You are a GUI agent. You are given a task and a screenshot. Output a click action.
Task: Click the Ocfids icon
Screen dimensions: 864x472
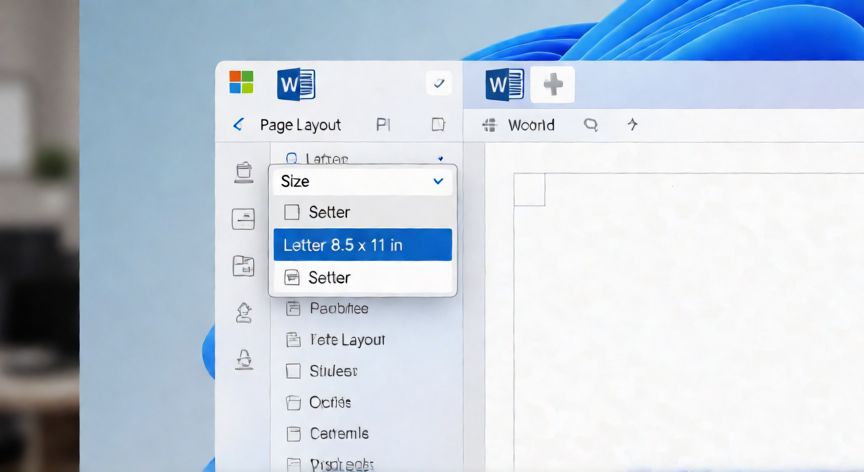coord(293,403)
